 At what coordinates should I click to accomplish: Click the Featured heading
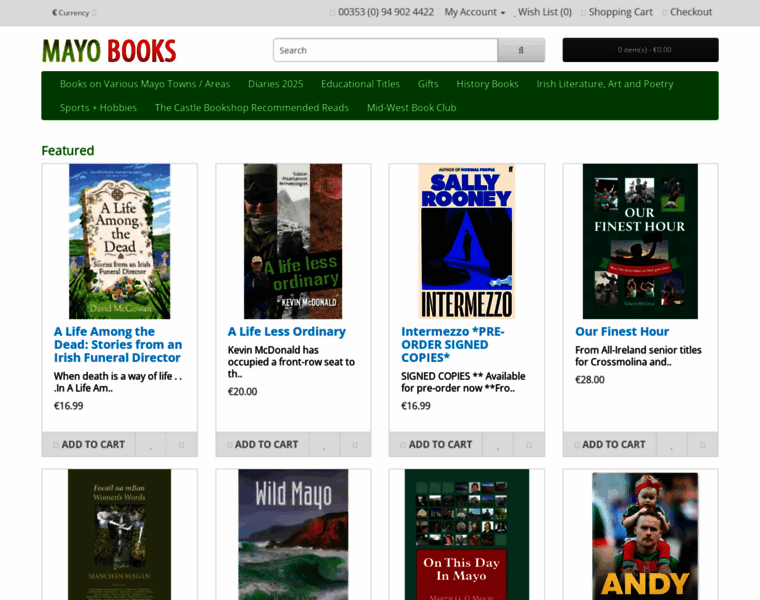pyautogui.click(x=68, y=151)
